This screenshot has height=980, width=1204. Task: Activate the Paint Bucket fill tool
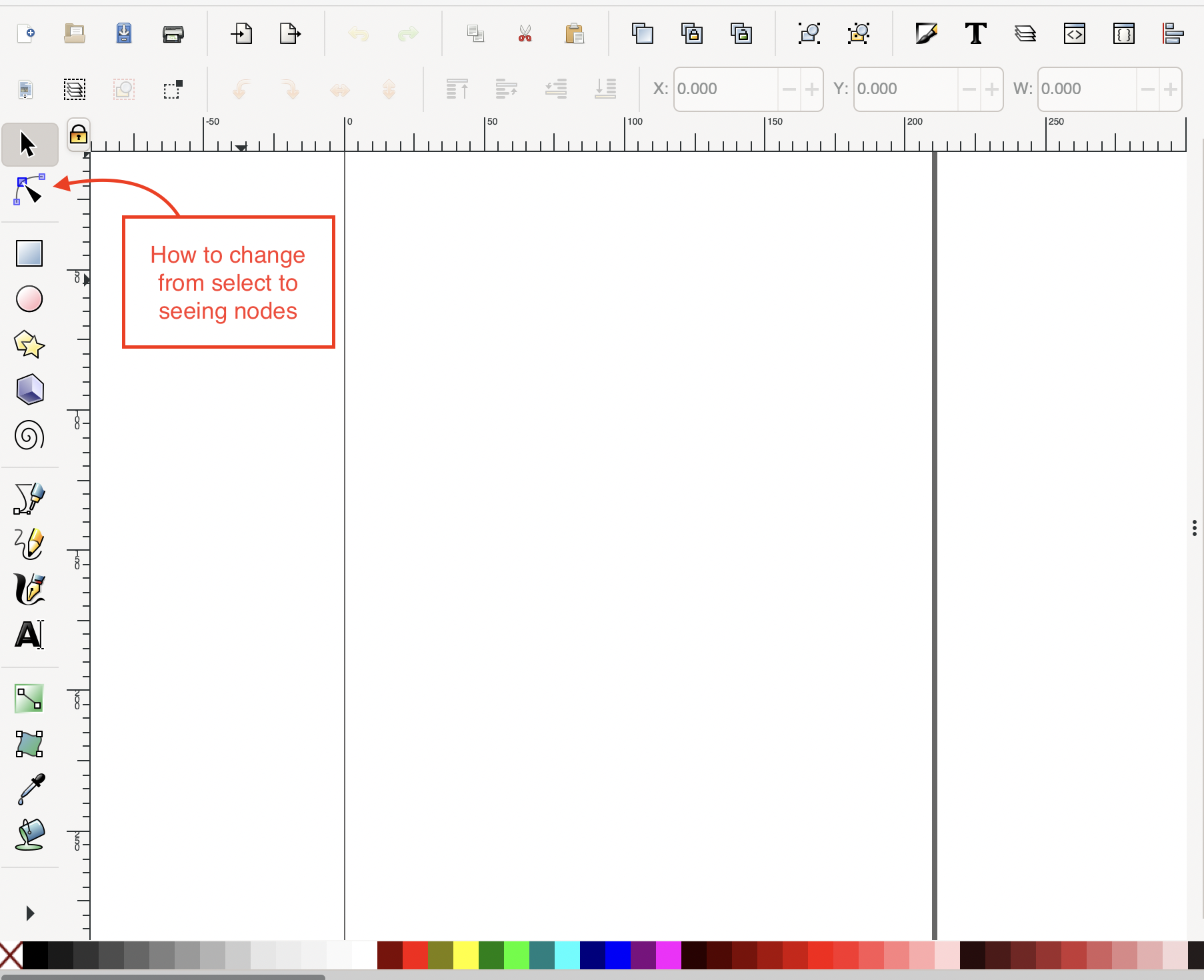(29, 835)
